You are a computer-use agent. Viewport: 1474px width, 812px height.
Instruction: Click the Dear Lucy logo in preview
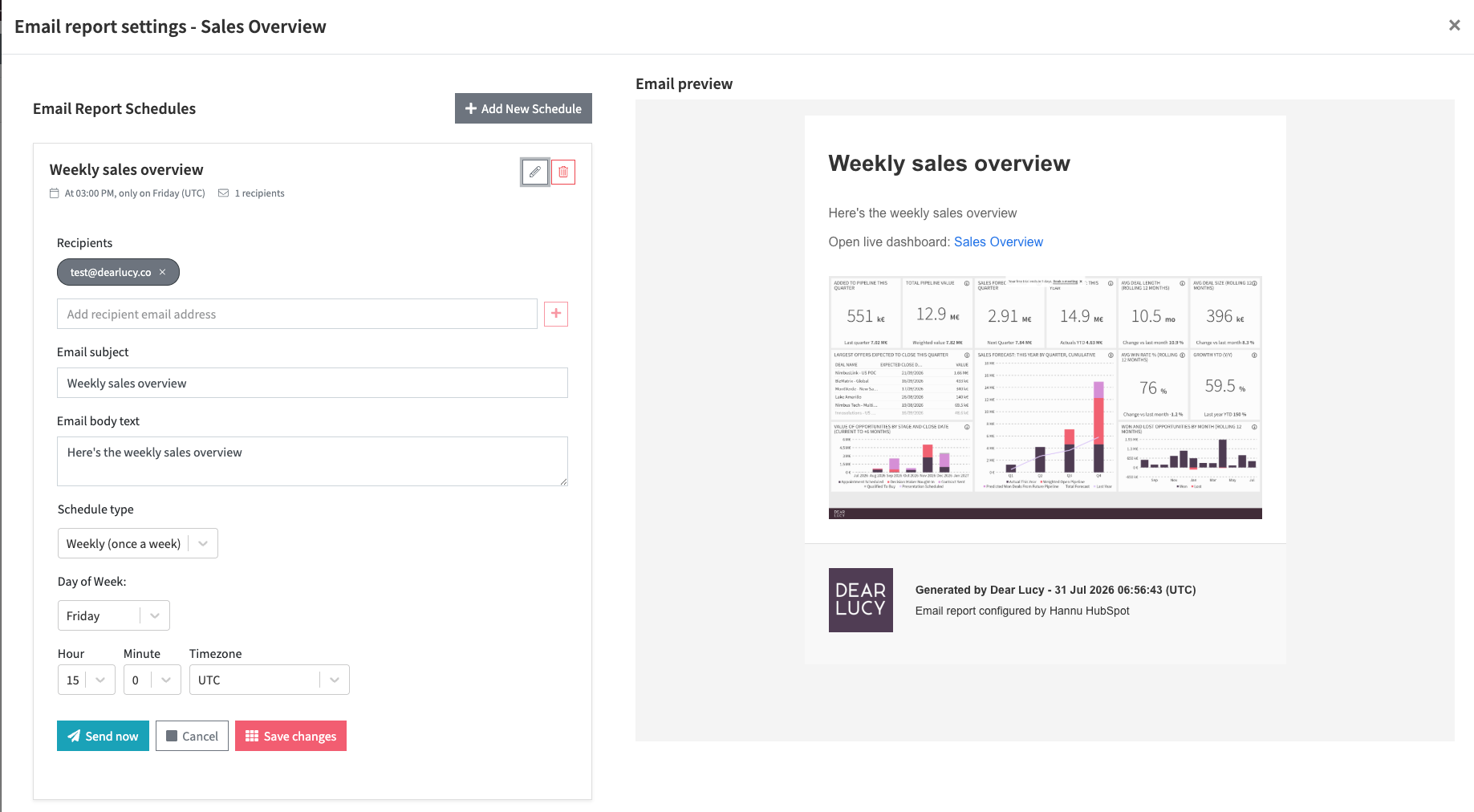(x=860, y=600)
